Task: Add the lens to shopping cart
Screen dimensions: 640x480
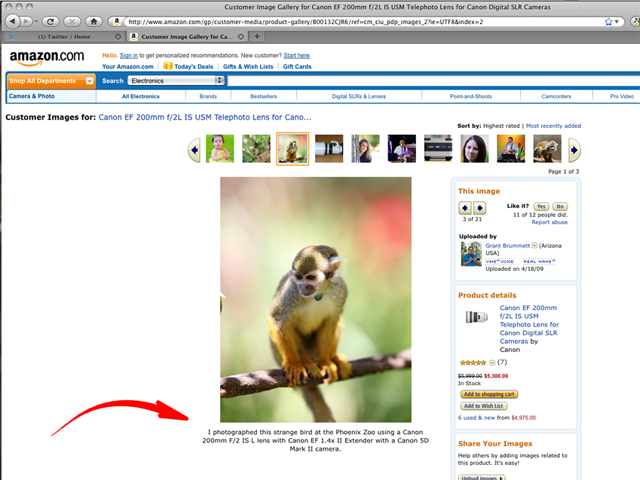Action: 489,394
